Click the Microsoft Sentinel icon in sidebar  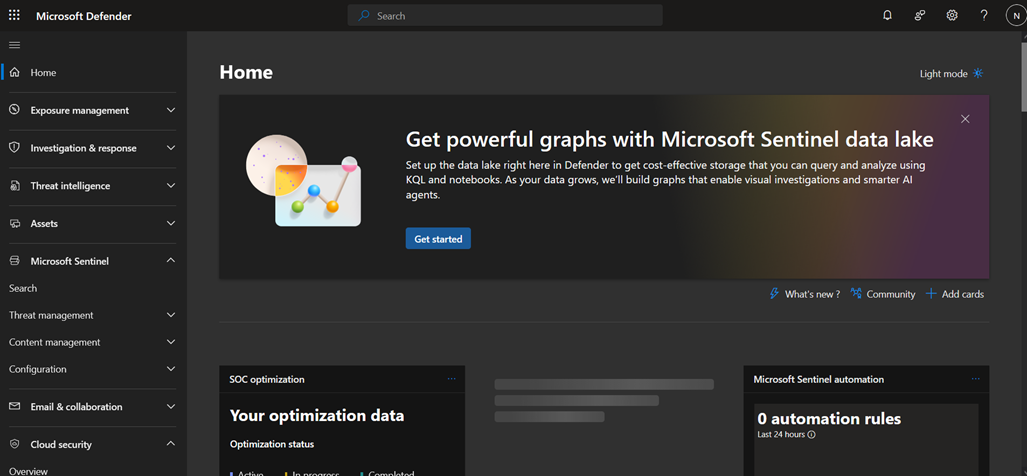(x=14, y=261)
